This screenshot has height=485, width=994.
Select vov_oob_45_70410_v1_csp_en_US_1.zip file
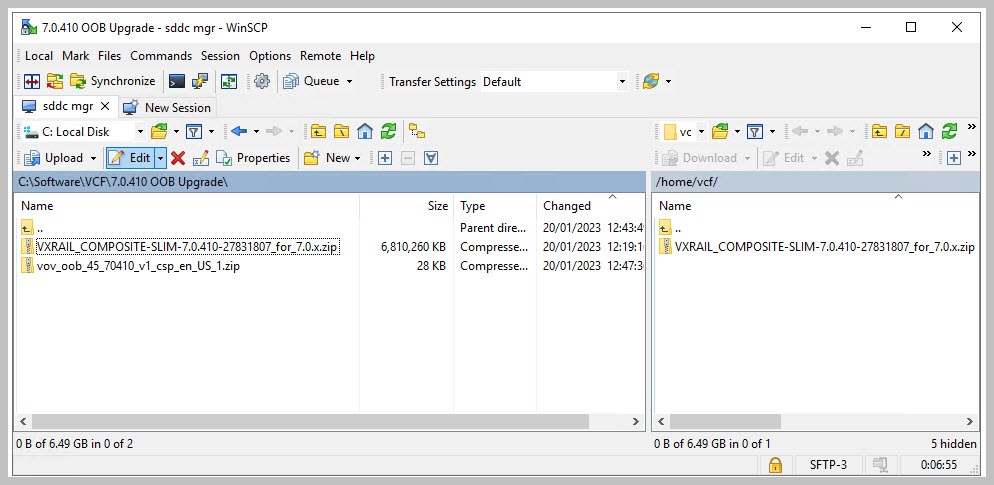131,266
